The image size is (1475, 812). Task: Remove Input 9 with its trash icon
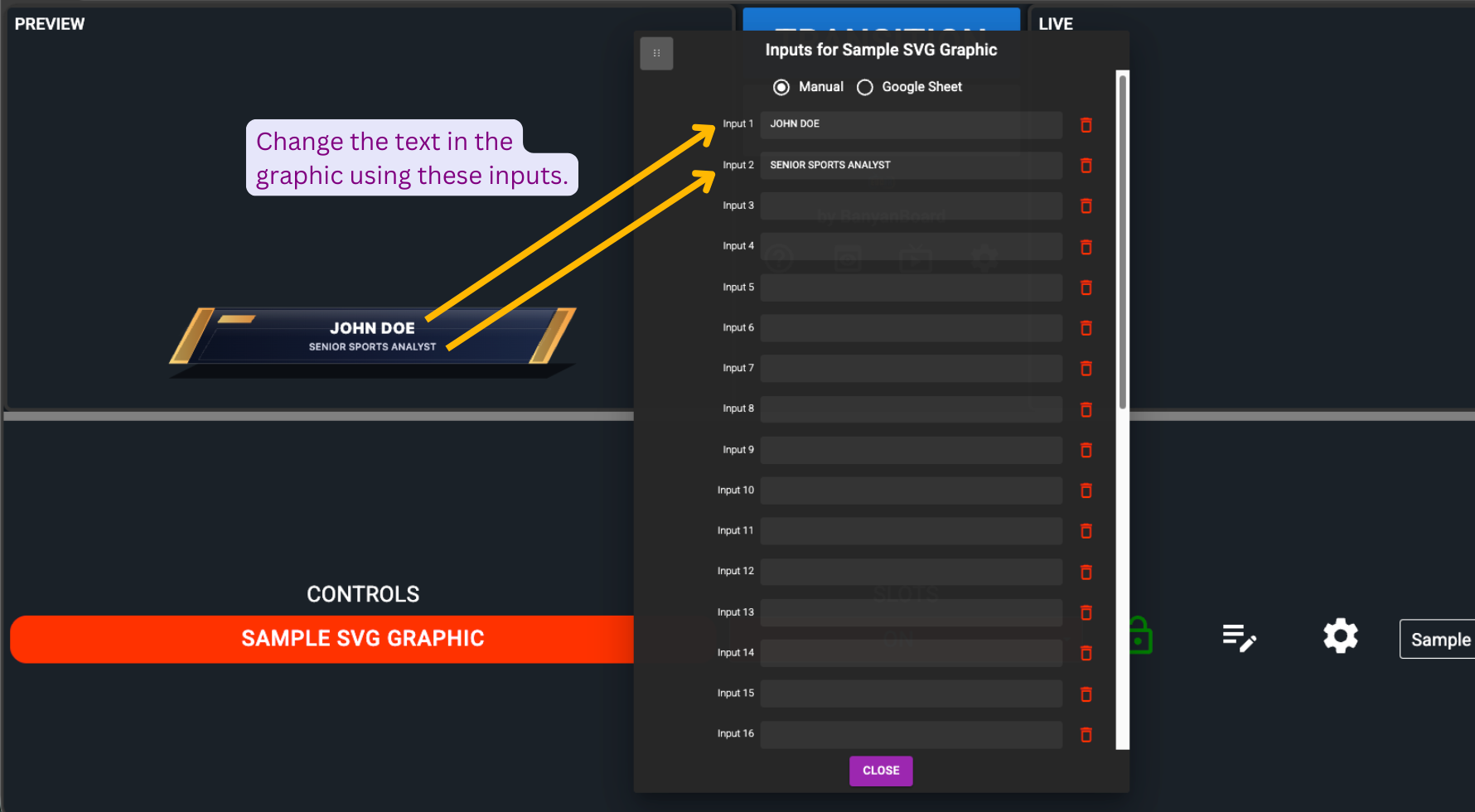coord(1086,450)
